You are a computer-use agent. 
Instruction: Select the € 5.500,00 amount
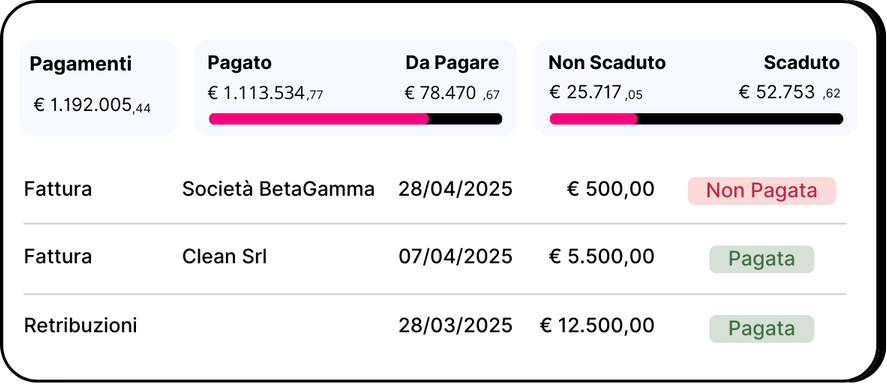(x=602, y=257)
